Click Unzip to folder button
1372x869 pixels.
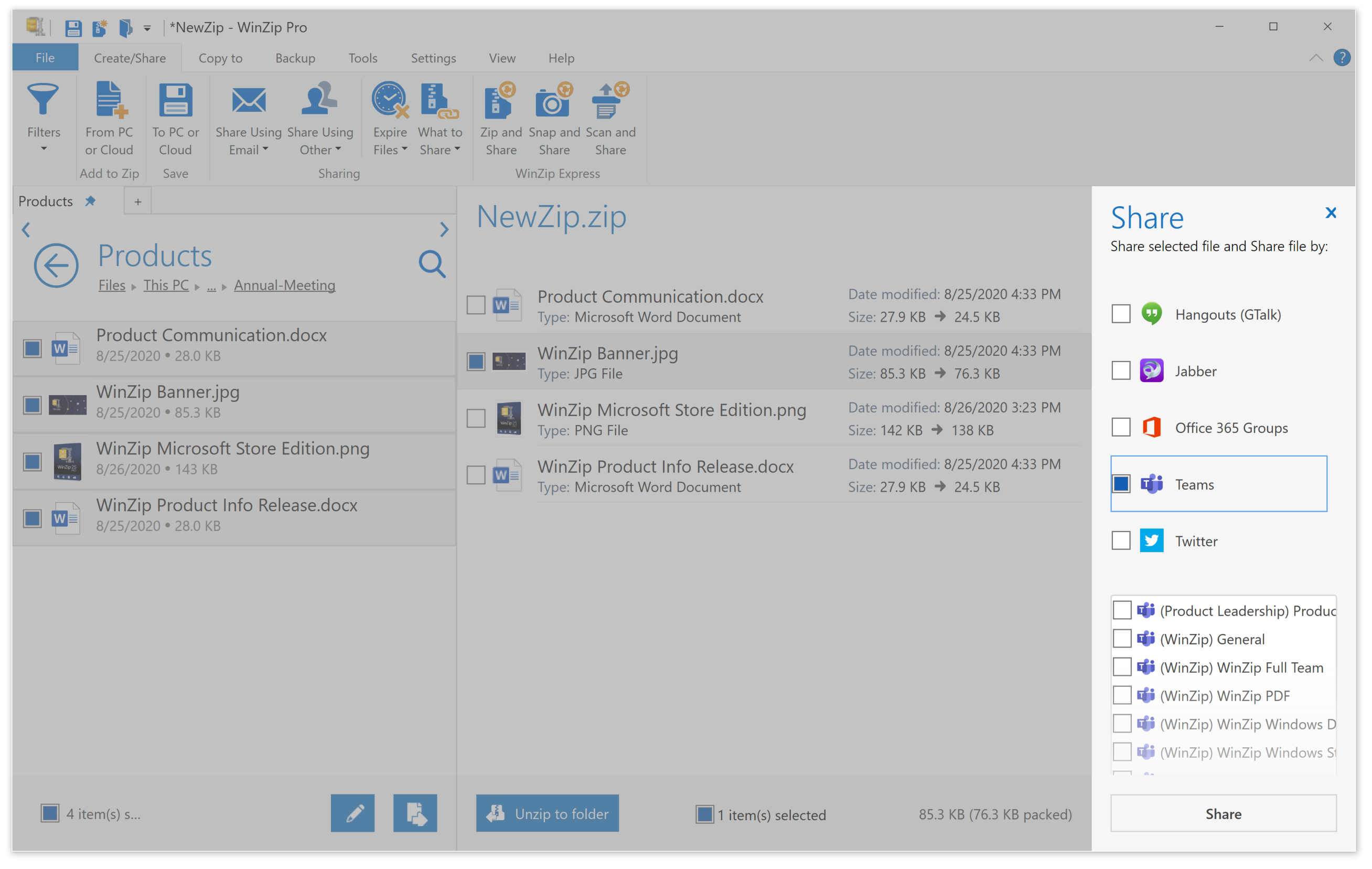coord(547,812)
